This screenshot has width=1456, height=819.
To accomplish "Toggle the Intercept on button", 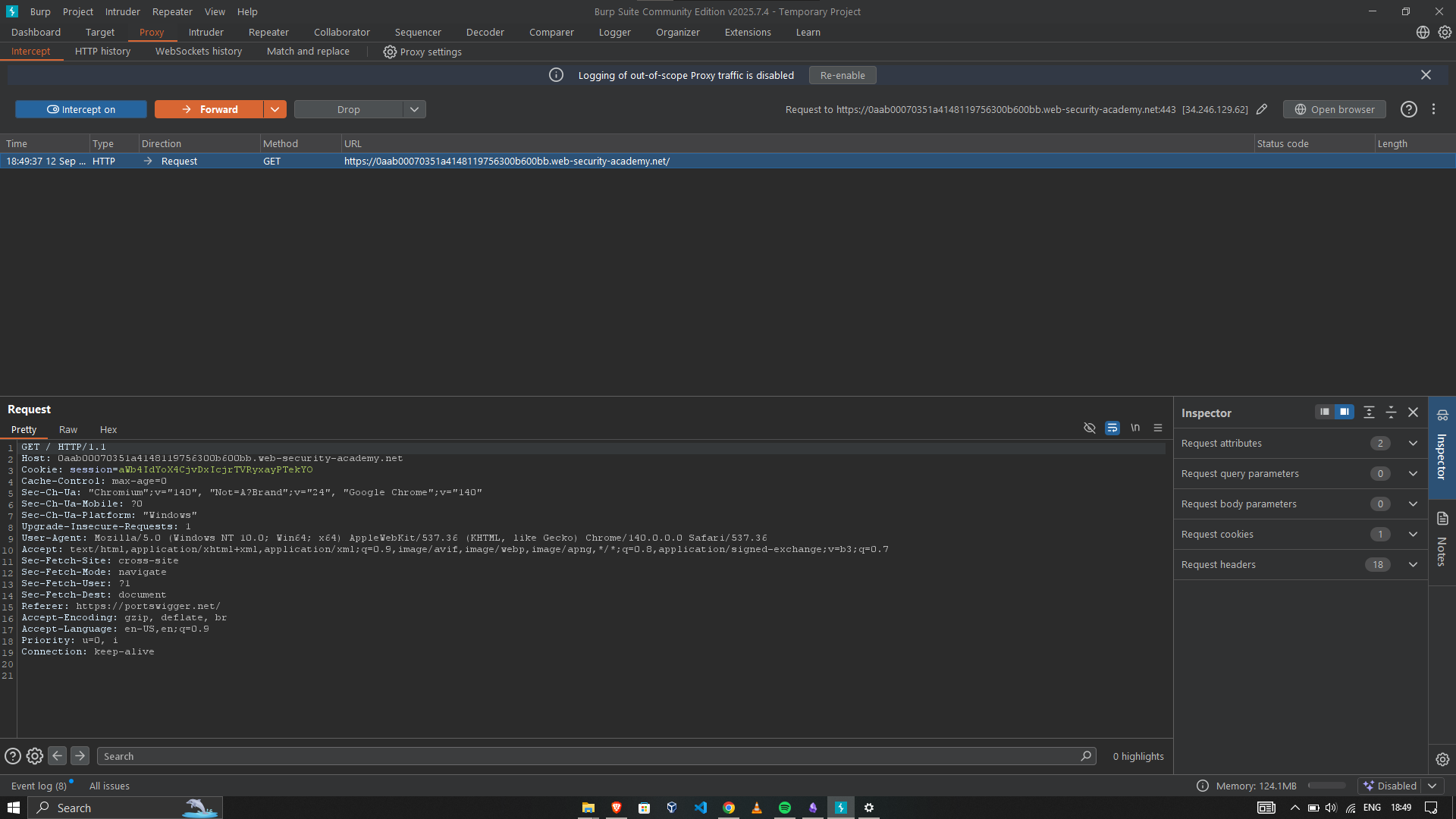I will pyautogui.click(x=81, y=109).
